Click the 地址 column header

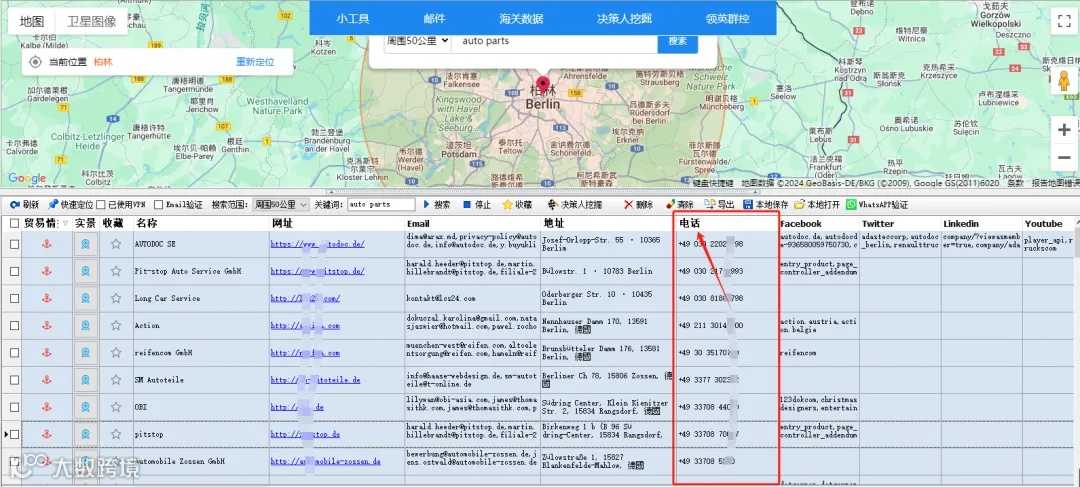coord(606,223)
